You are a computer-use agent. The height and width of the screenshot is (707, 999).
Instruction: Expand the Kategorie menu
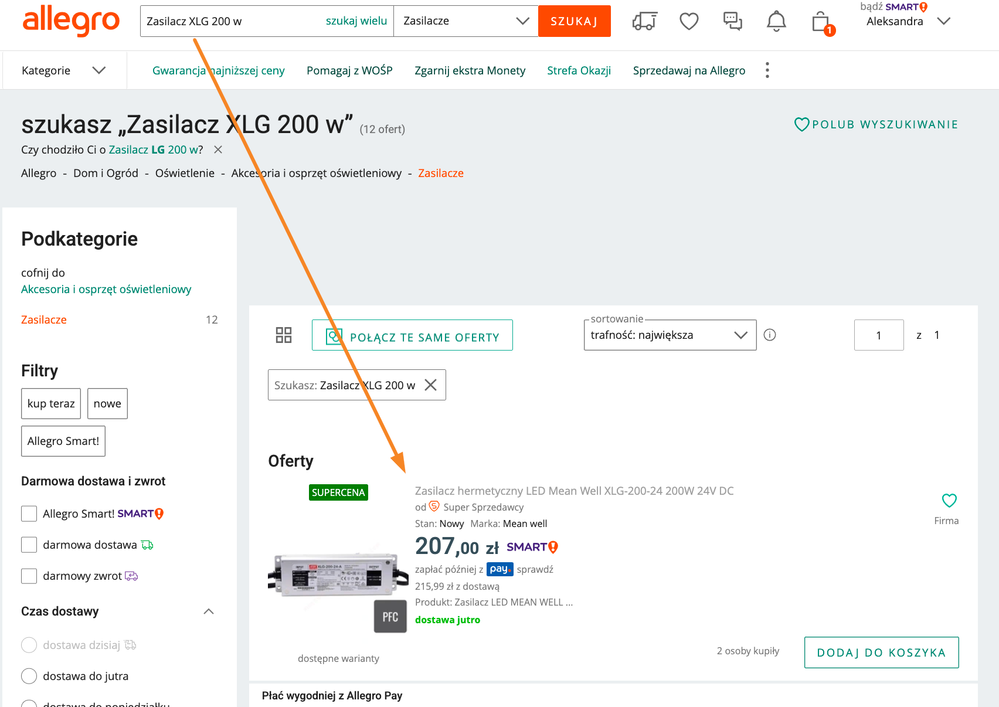coord(63,70)
